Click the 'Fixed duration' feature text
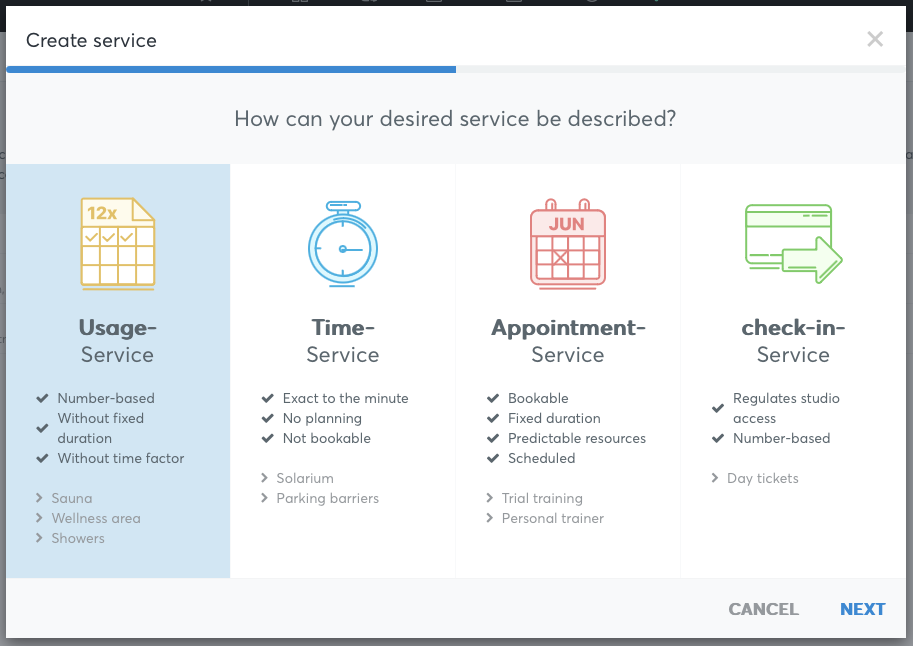The width and height of the screenshot is (913, 646). click(554, 418)
